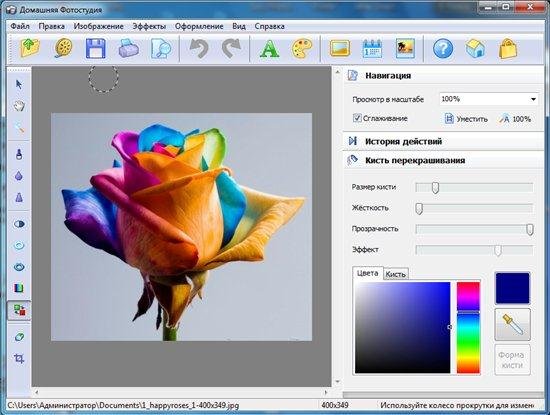This screenshot has width=550, height=415.
Task: Select the crop tool in left toolbar
Action: 19,358
